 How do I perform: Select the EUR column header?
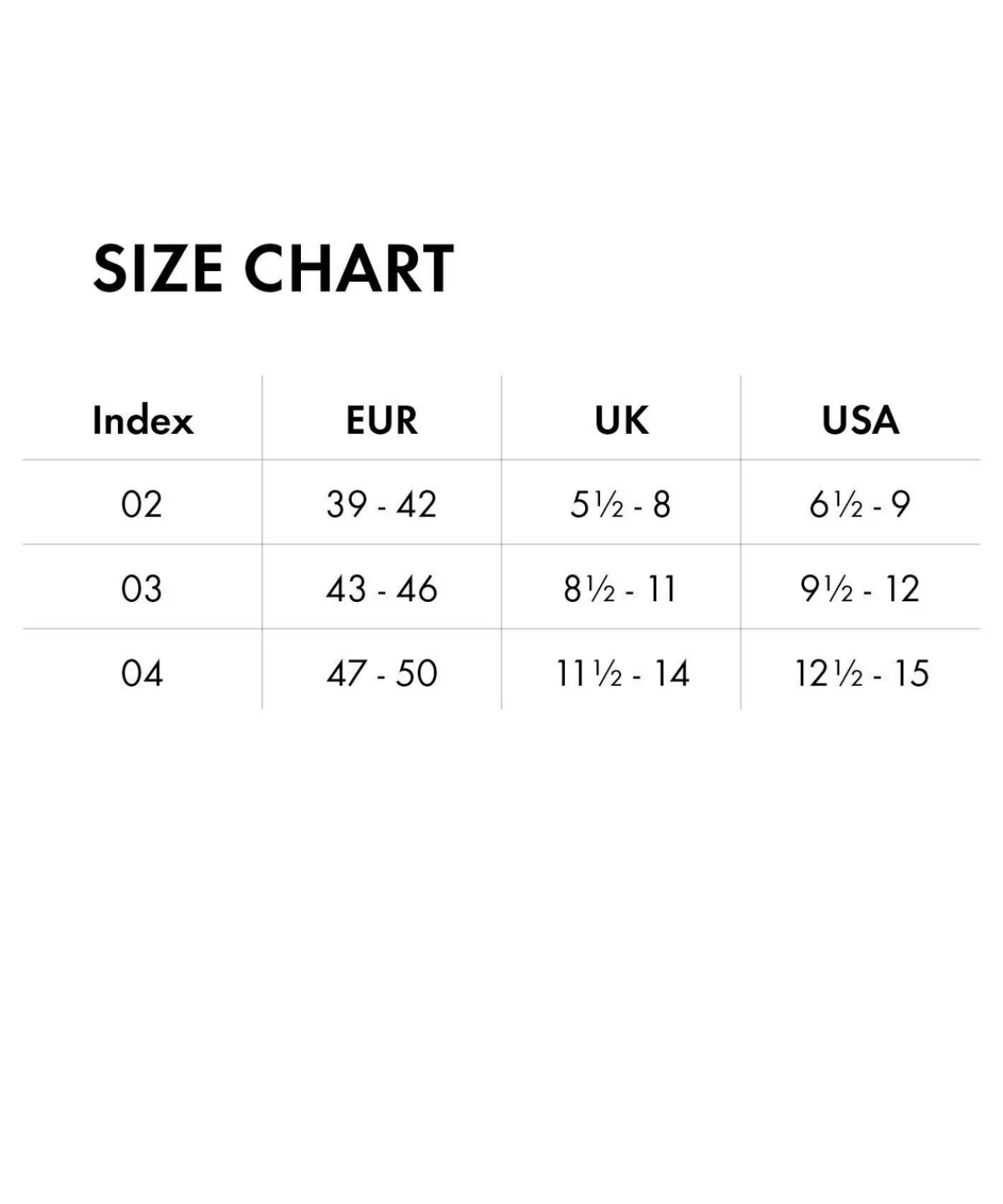pos(382,420)
